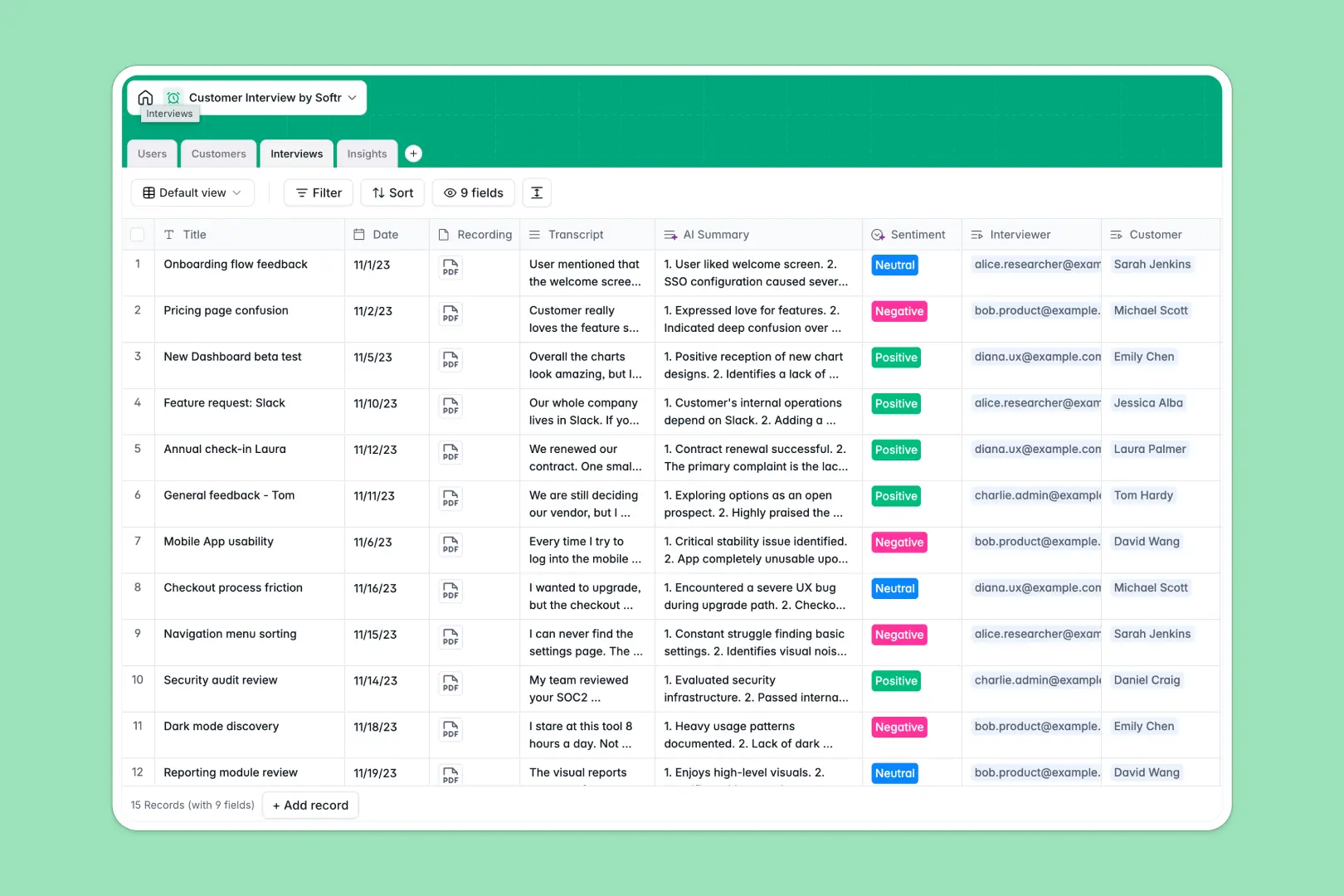Open the Insights tab

tap(367, 153)
